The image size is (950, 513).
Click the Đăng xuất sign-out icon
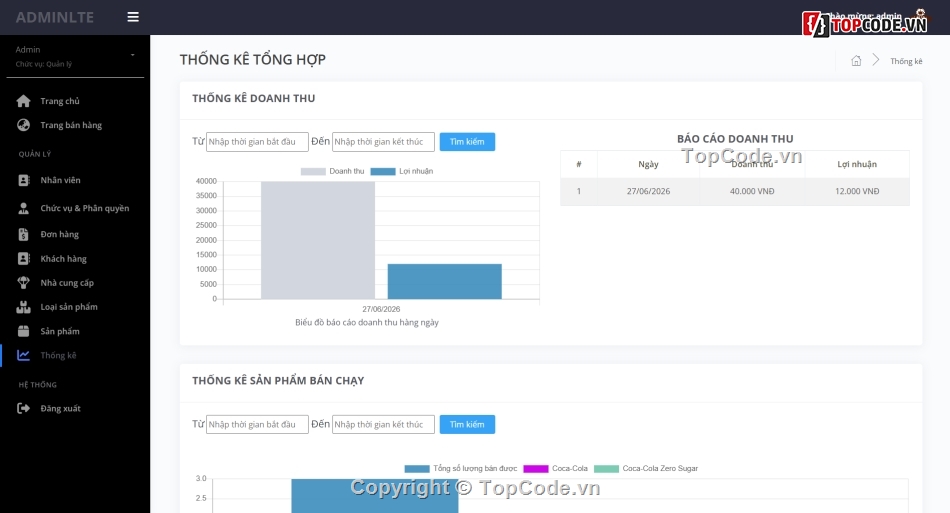click(x=24, y=408)
